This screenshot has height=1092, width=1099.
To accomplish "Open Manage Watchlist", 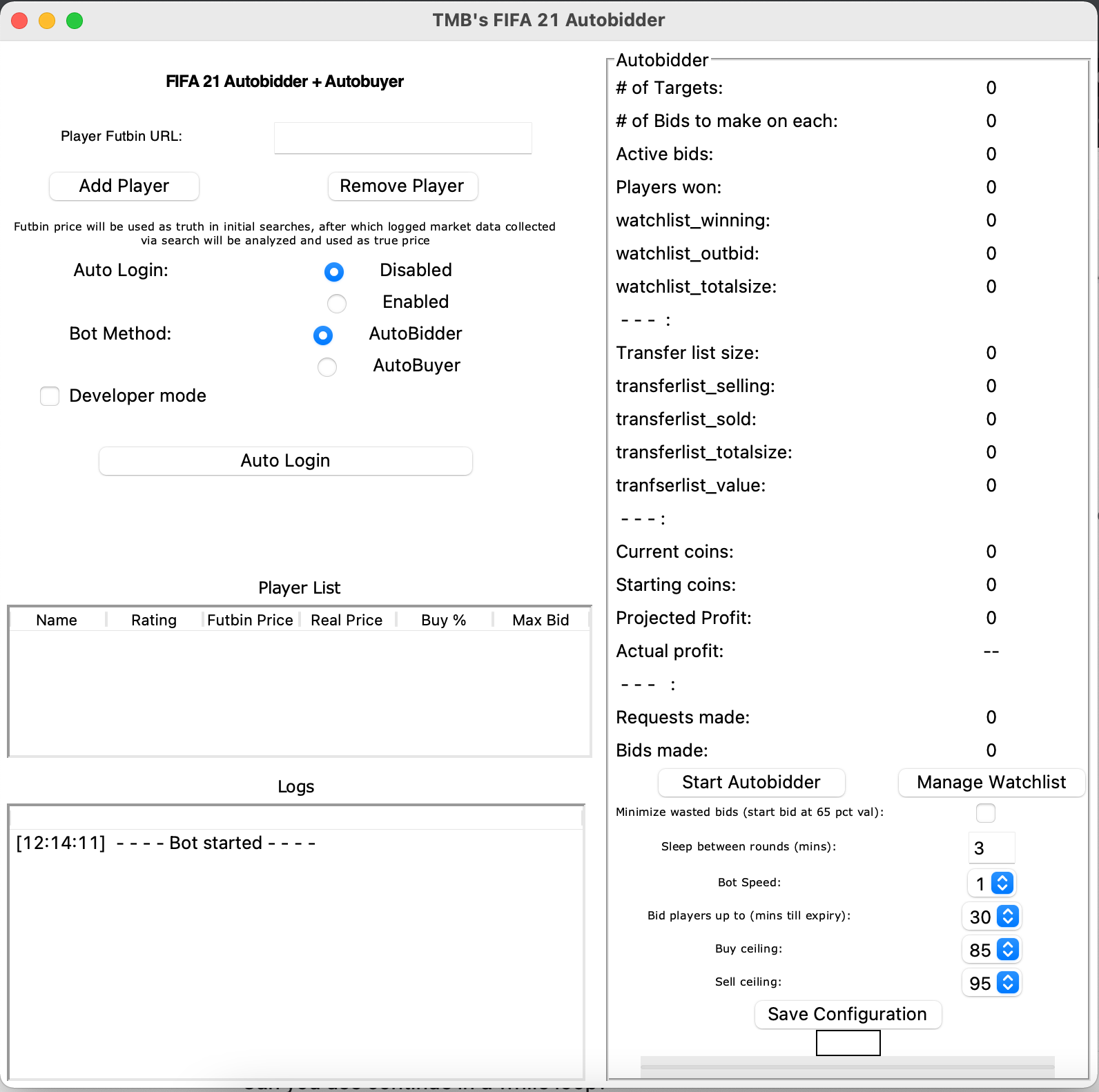I will coord(992,783).
